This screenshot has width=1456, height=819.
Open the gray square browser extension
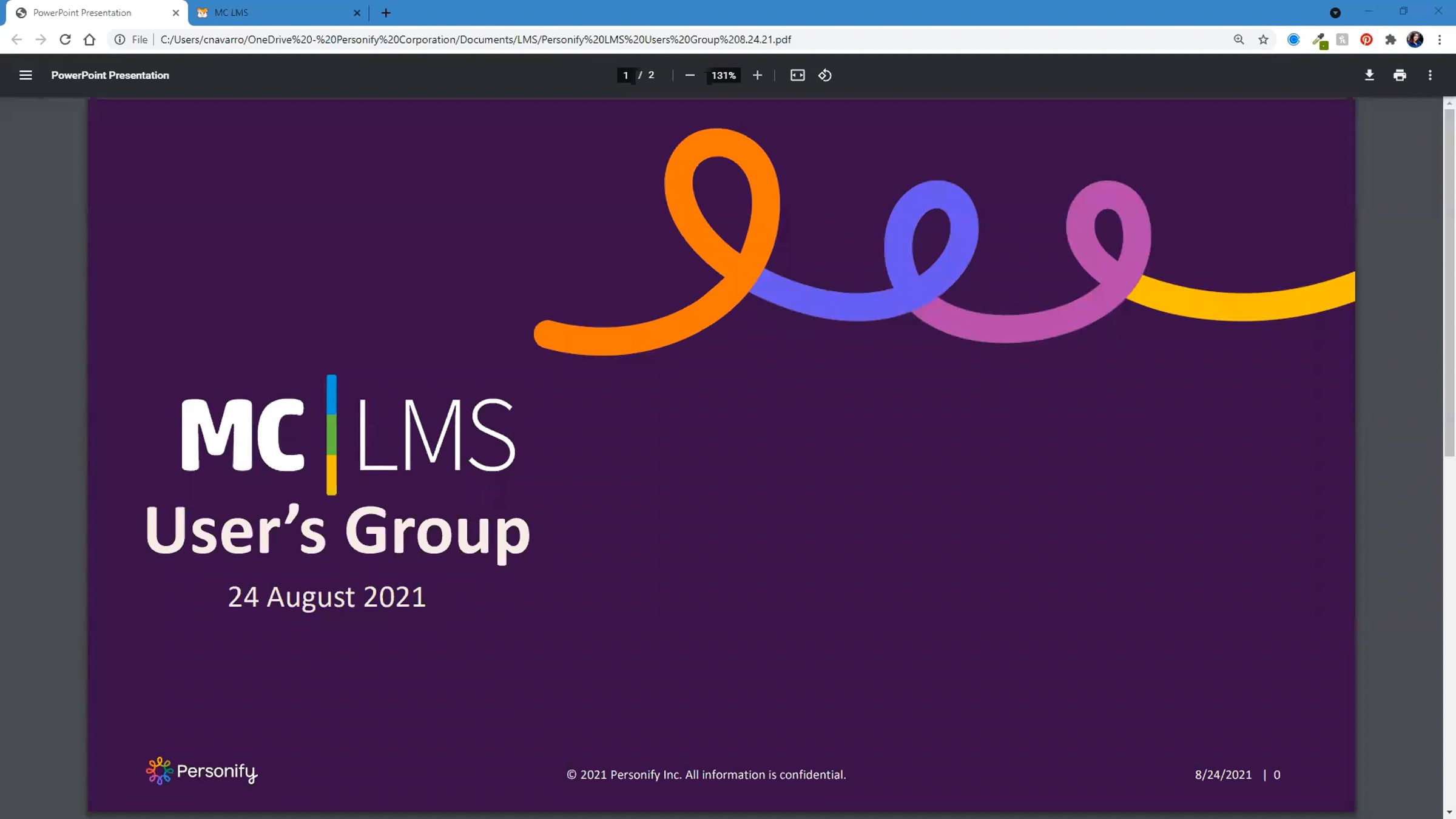(1342, 39)
